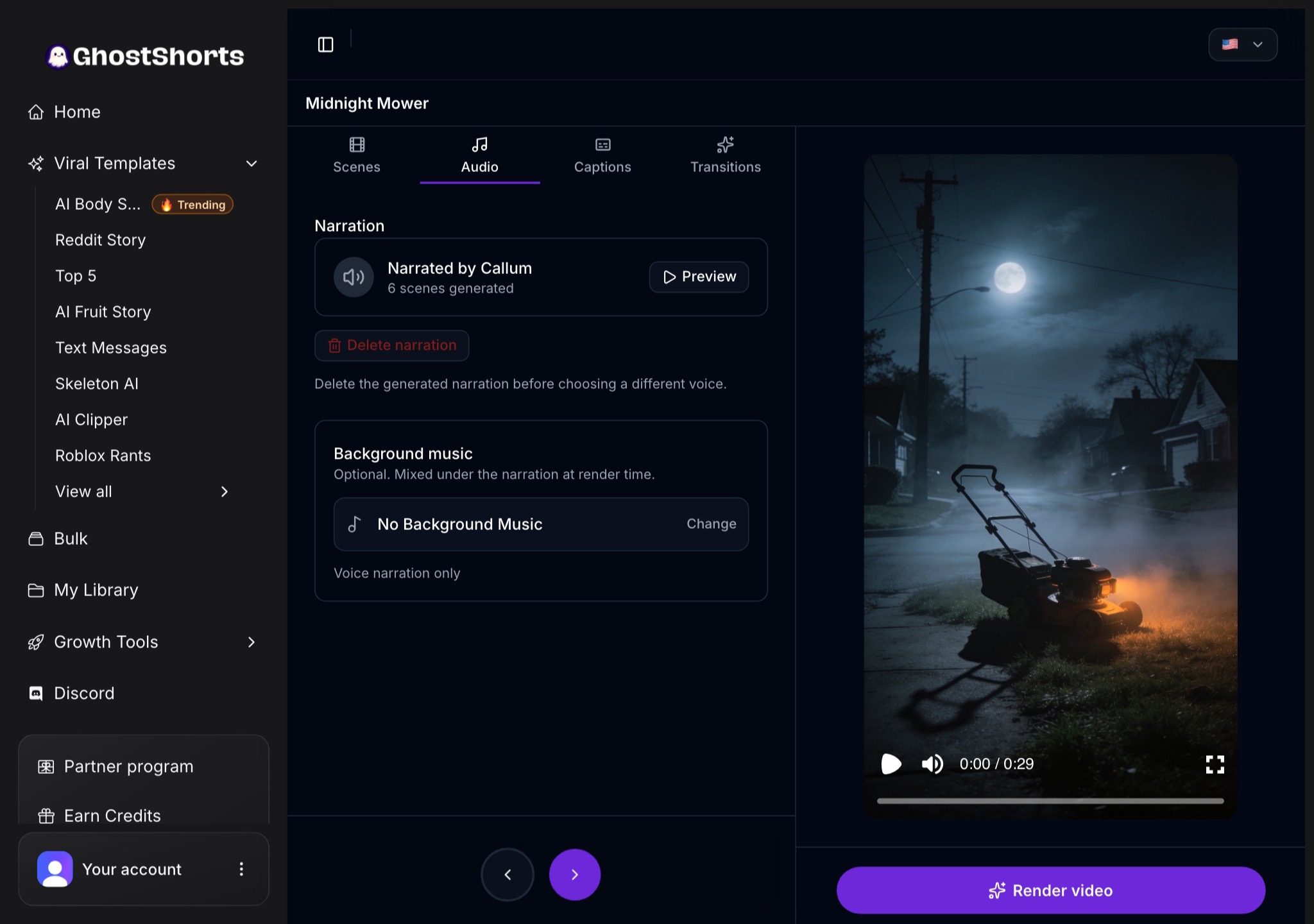1314x924 pixels.
Task: Open the language flag dropdown
Action: pos(1243,44)
